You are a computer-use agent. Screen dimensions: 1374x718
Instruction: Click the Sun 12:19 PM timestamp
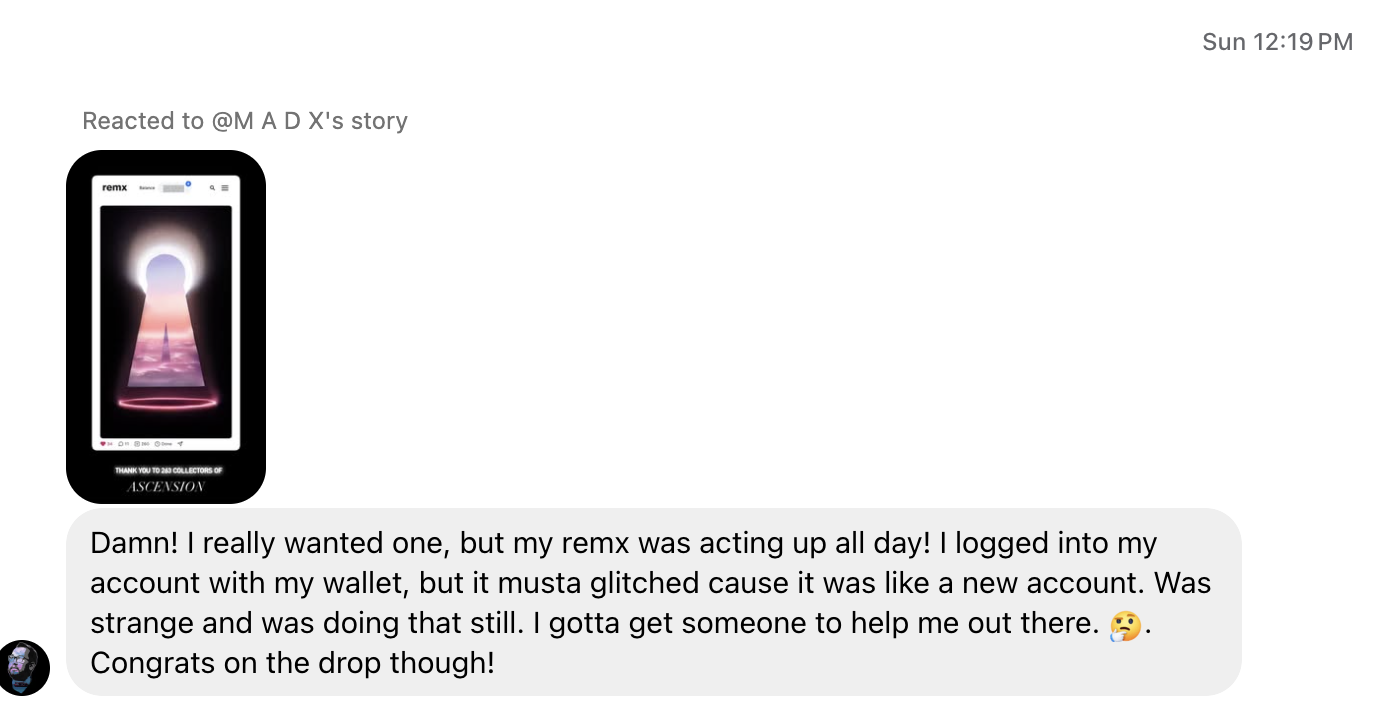click(1277, 42)
